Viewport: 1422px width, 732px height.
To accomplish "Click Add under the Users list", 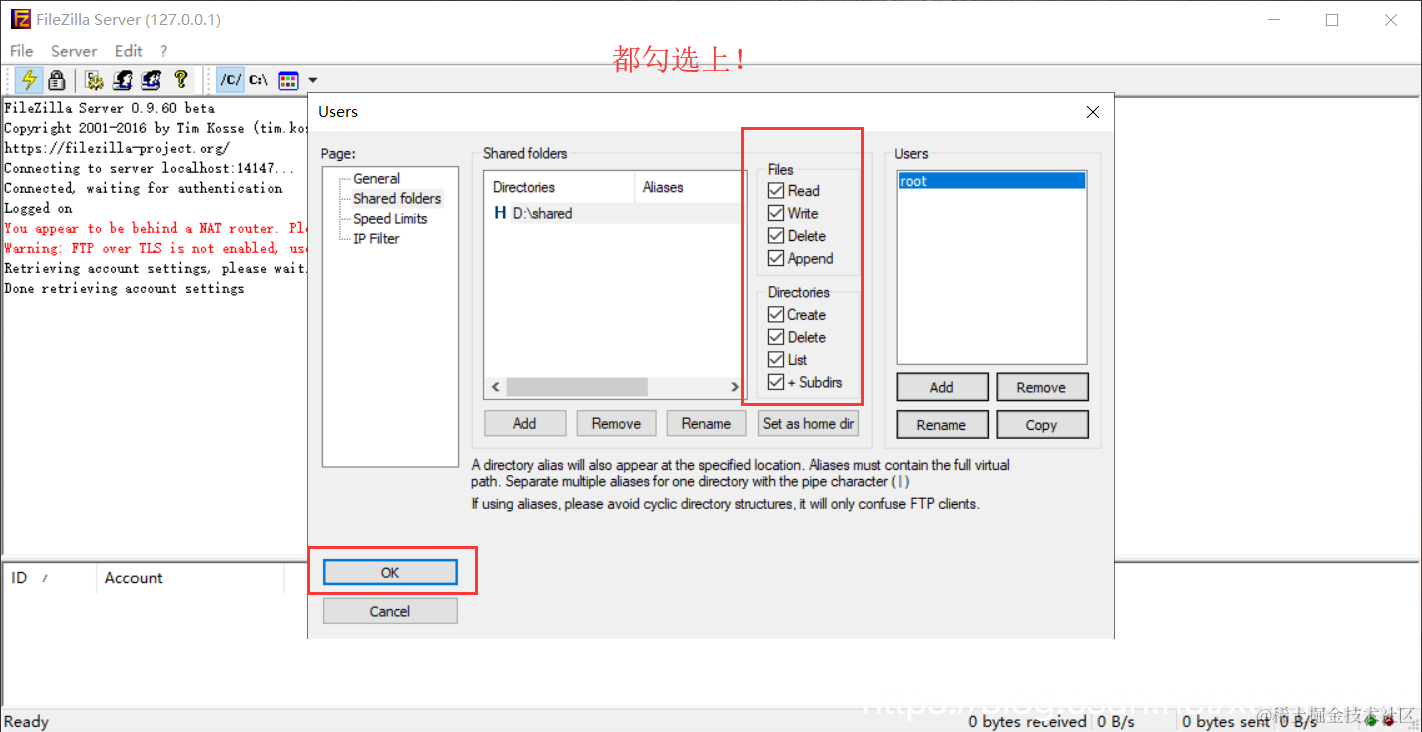I will (x=942, y=387).
